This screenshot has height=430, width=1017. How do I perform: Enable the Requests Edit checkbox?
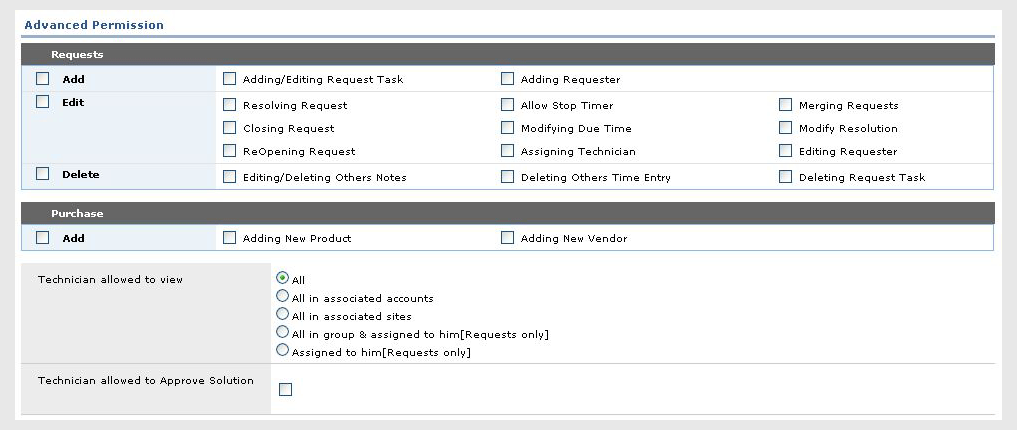pos(43,101)
